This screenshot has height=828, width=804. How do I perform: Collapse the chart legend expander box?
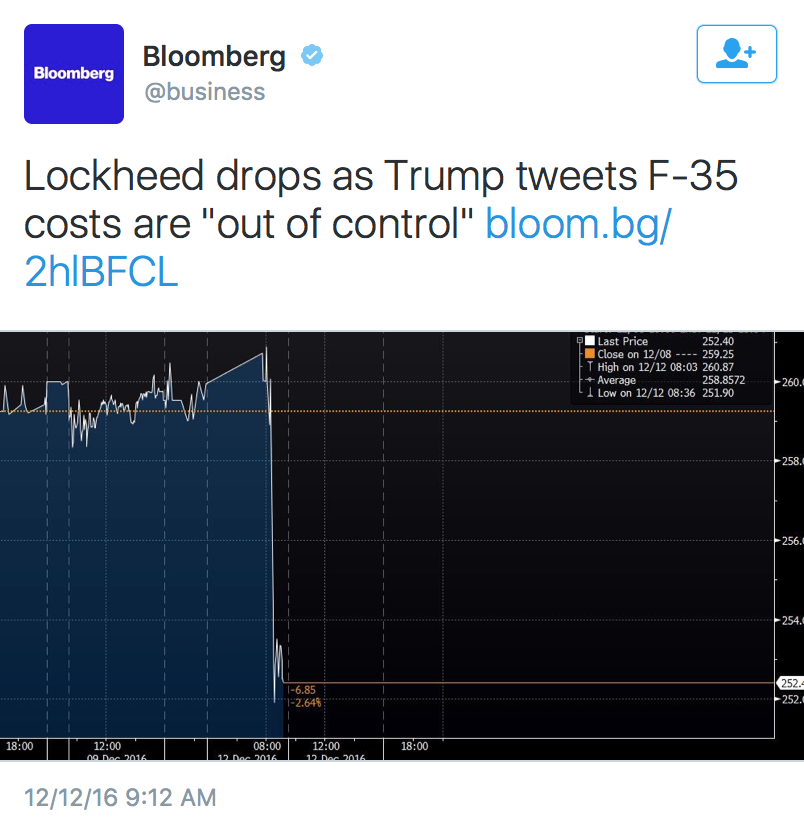[x=580, y=341]
